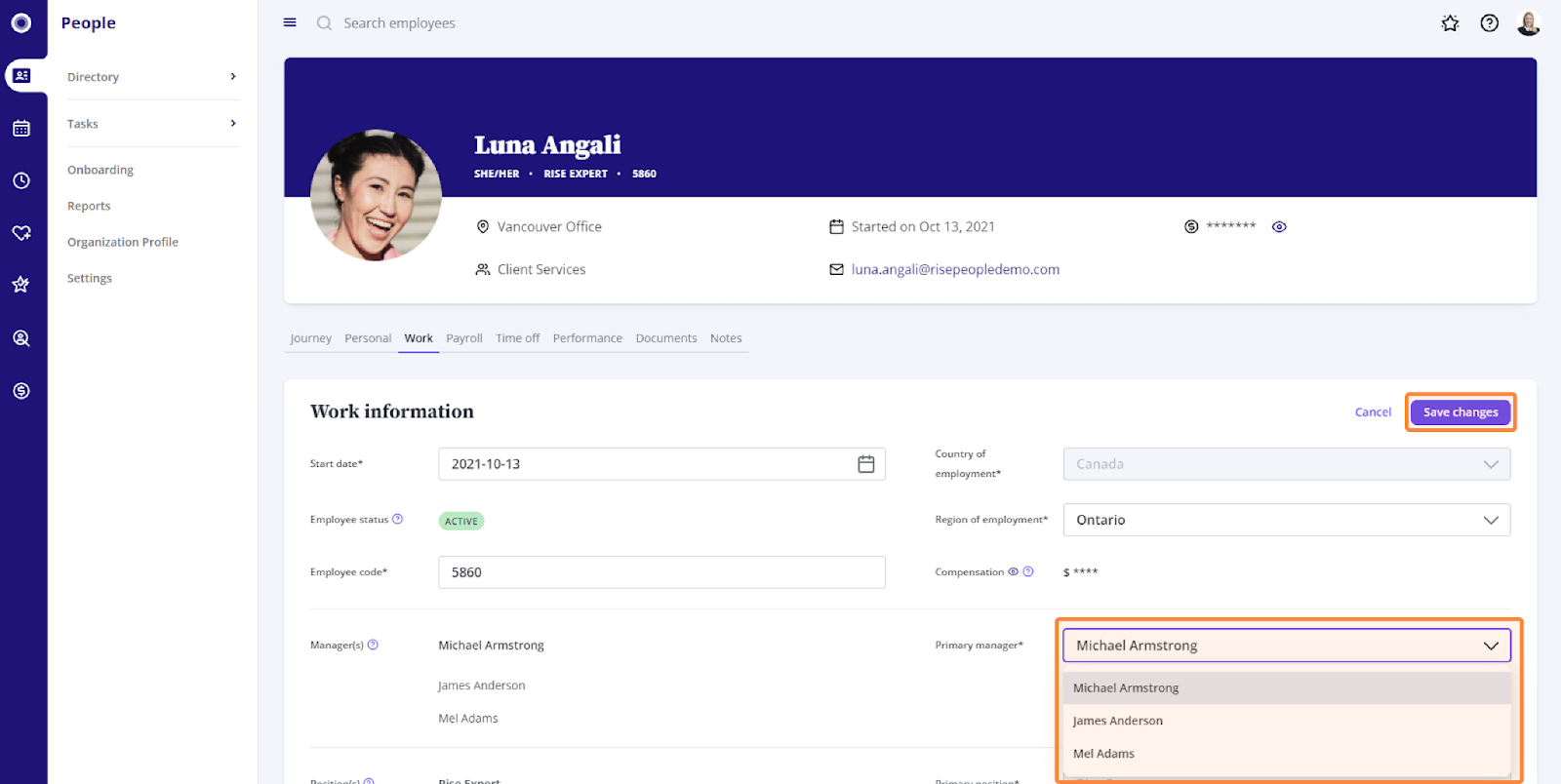Click the envelope email icon

(x=836, y=269)
